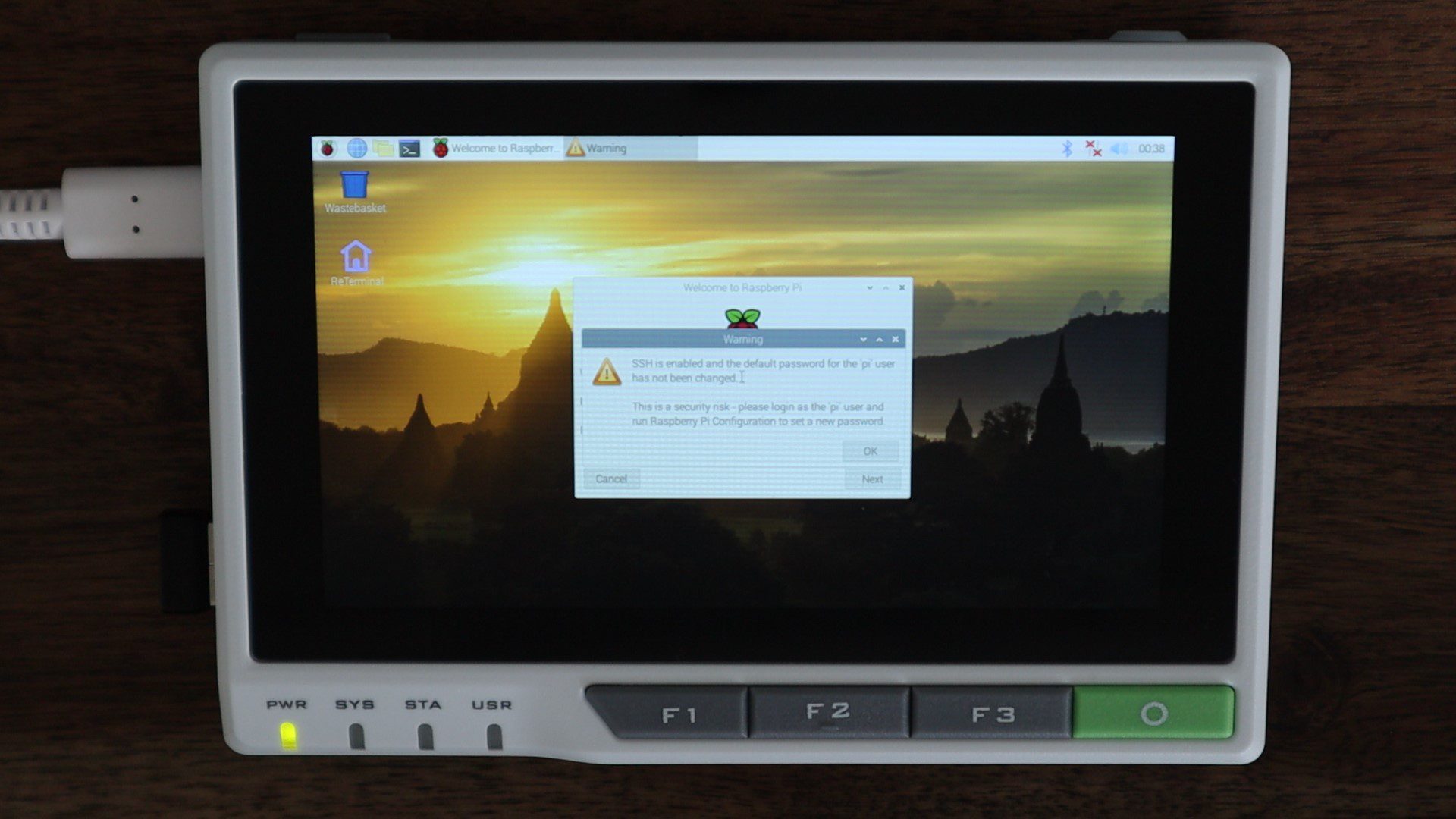Open the File Manager folder icon
Viewport: 1456px width, 819px height.
[383, 149]
